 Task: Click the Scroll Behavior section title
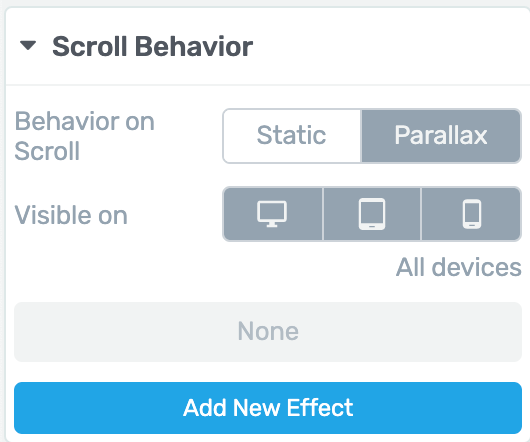(152, 46)
